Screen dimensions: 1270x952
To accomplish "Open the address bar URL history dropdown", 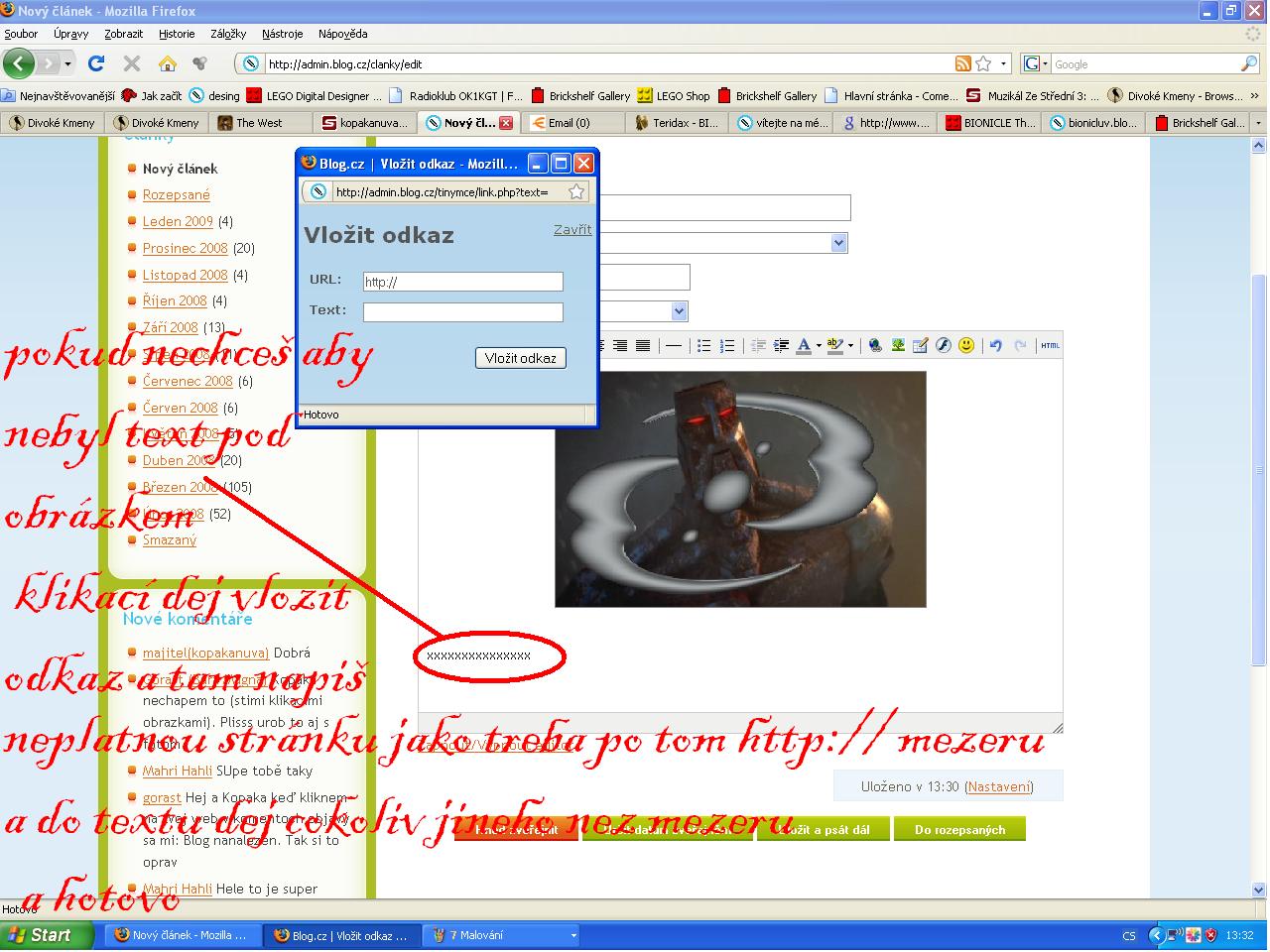I will (x=1004, y=63).
